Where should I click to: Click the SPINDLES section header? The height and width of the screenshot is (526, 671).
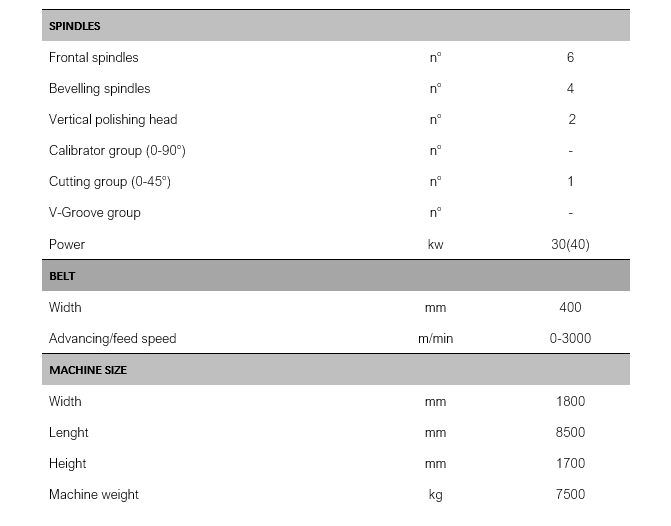[75, 26]
